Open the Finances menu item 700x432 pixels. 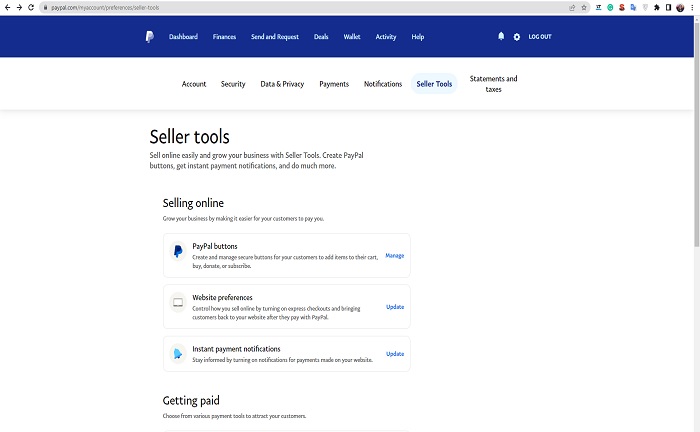coord(224,37)
